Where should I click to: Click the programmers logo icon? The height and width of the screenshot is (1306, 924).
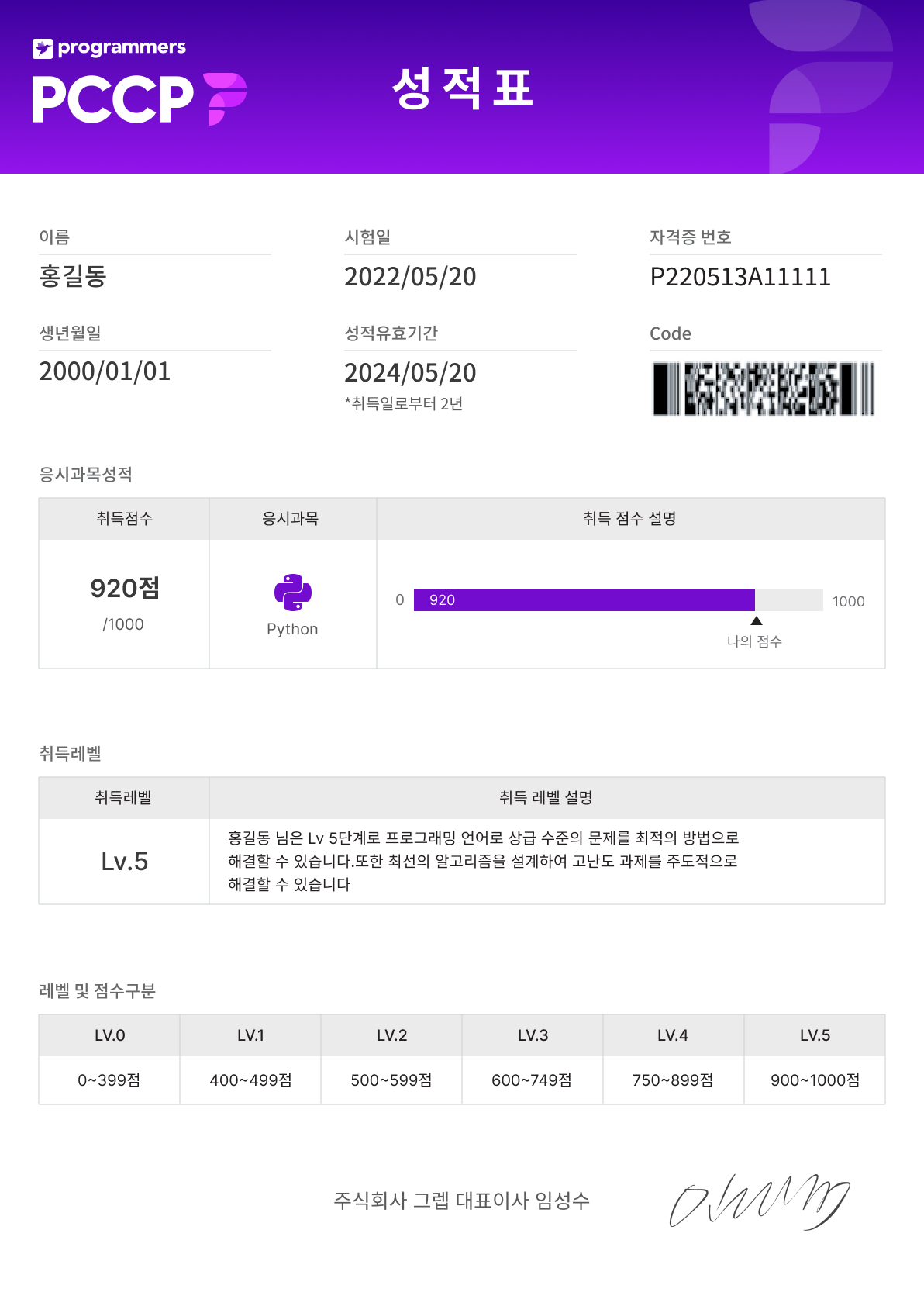coord(43,48)
